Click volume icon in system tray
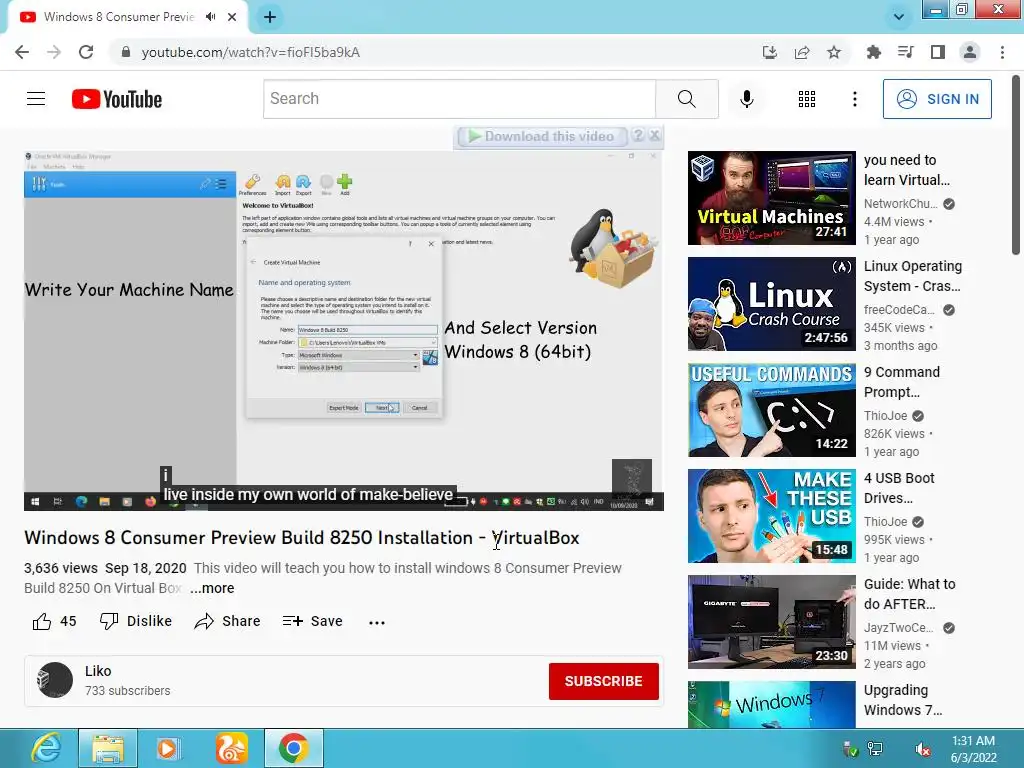The image size is (1024, 768). [923, 750]
